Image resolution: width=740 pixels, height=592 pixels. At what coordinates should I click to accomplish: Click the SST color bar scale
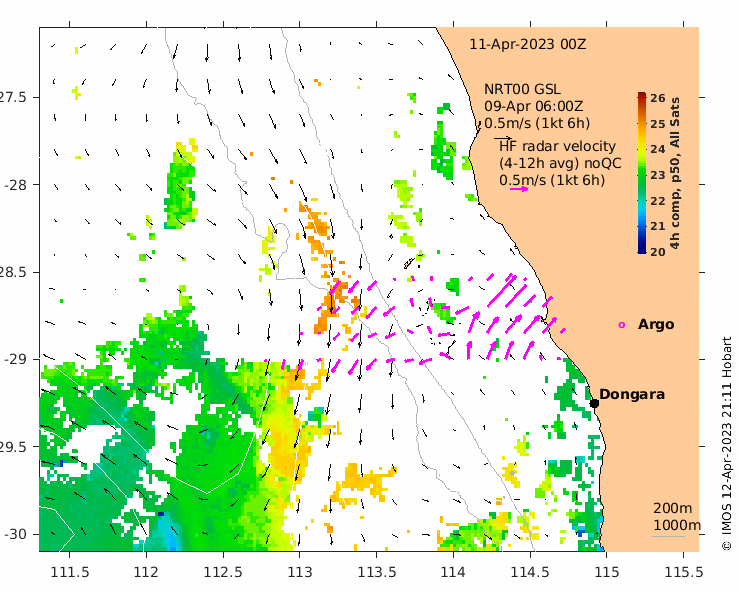click(642, 173)
